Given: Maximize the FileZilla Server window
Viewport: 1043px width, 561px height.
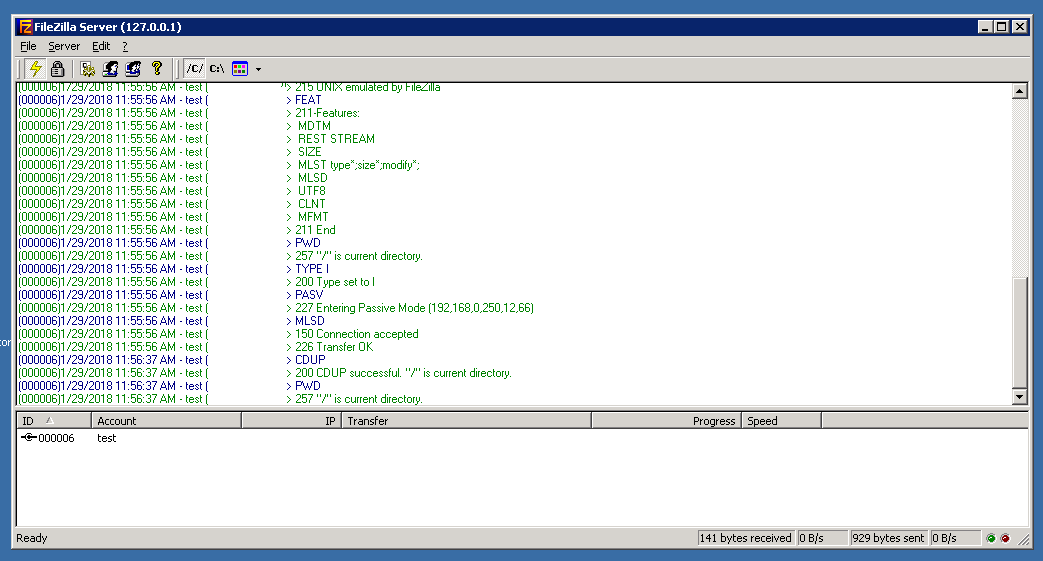Looking at the screenshot, I should 1002,27.
